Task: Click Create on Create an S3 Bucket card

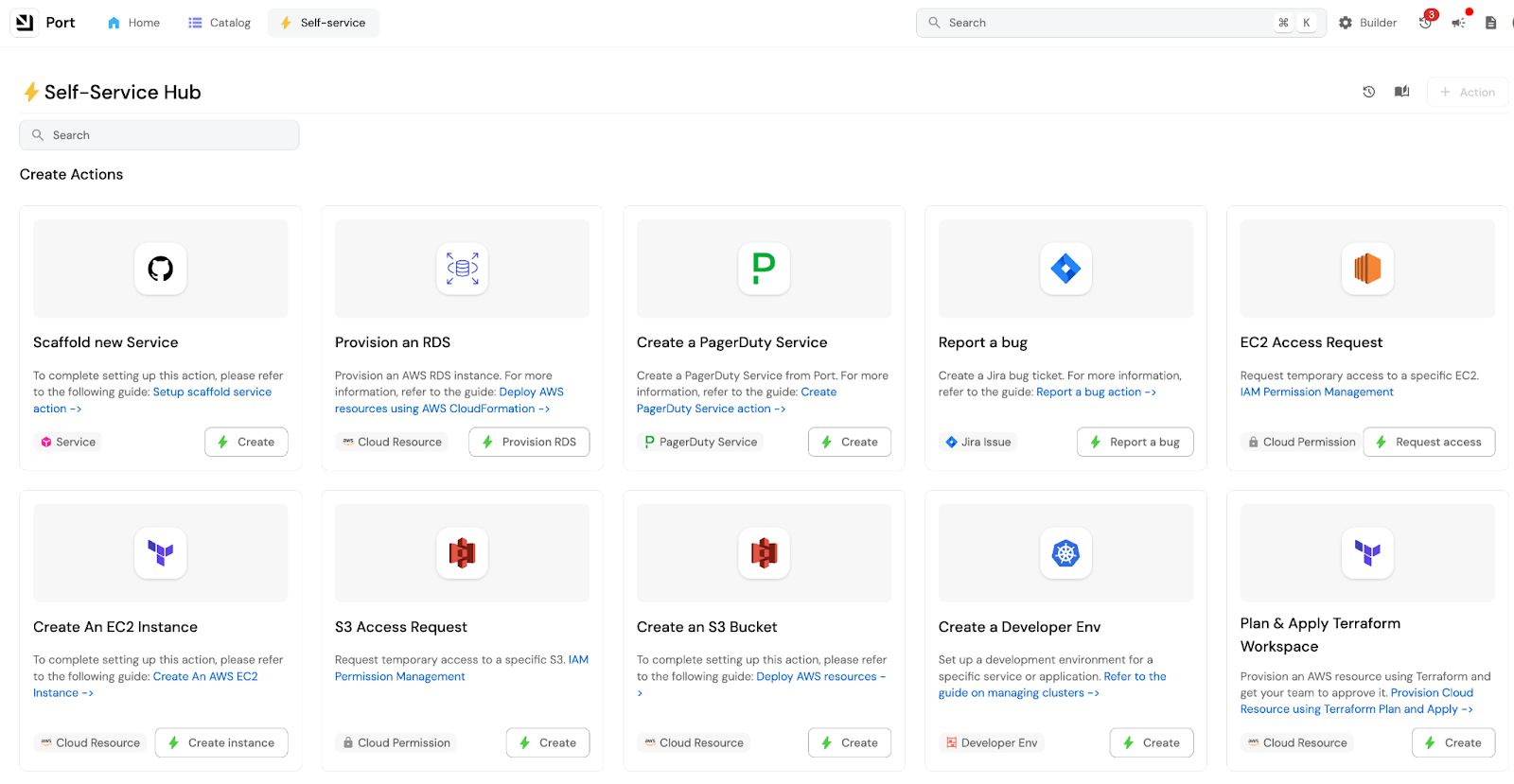Action: pyautogui.click(x=850, y=742)
